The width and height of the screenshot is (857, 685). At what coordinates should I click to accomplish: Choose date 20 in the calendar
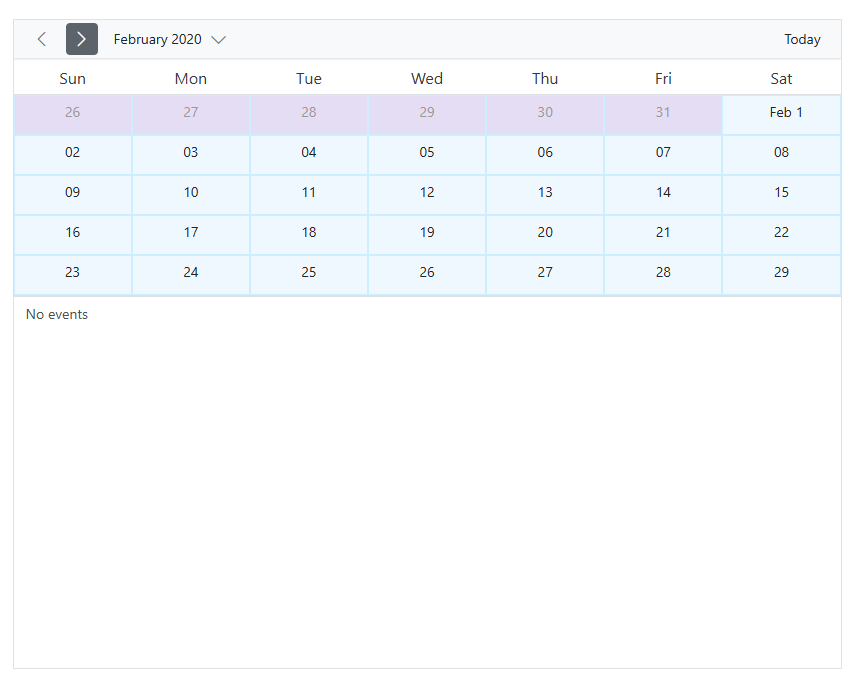(x=545, y=235)
